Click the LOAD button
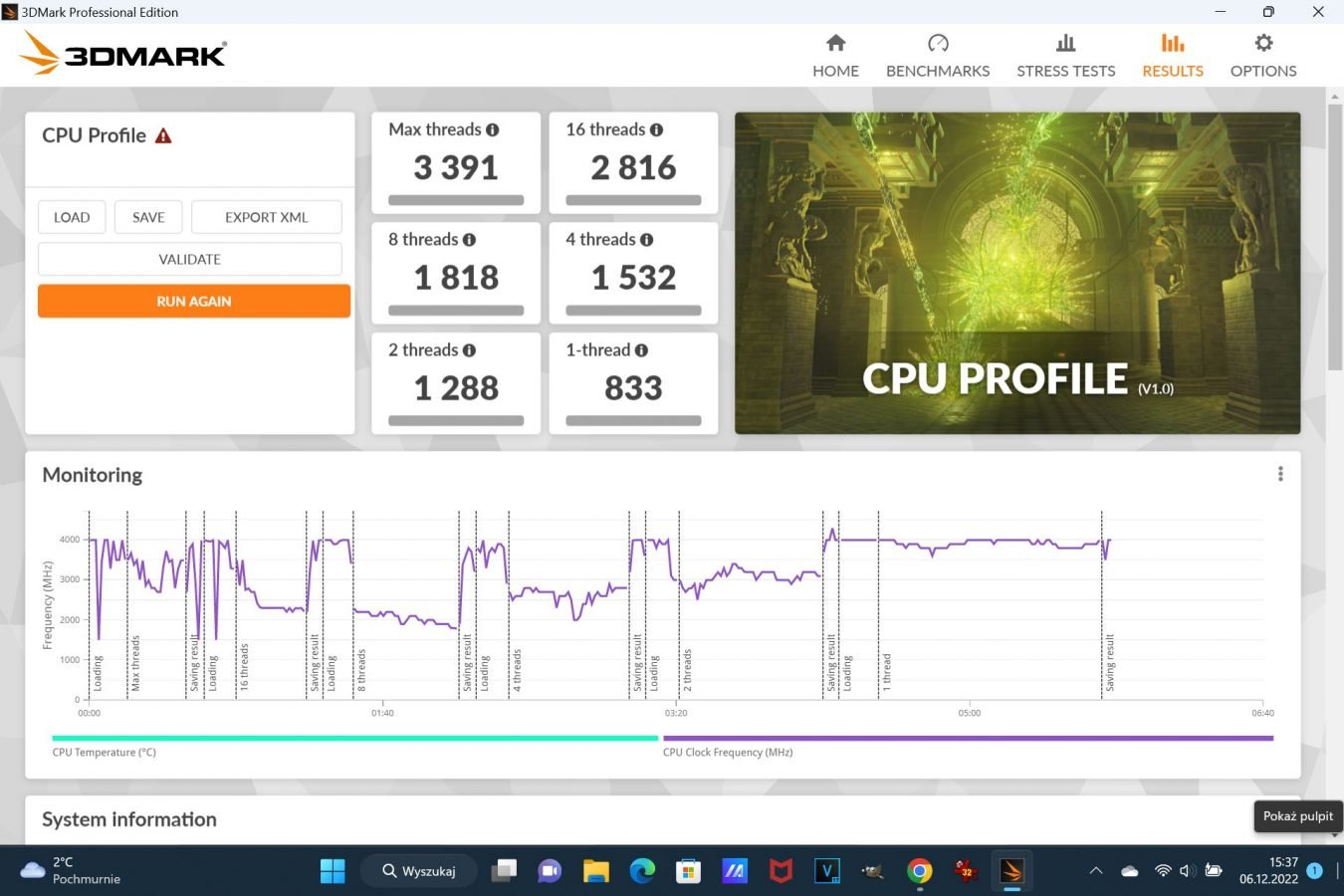Viewport: 1344px width, 896px height. [x=72, y=217]
